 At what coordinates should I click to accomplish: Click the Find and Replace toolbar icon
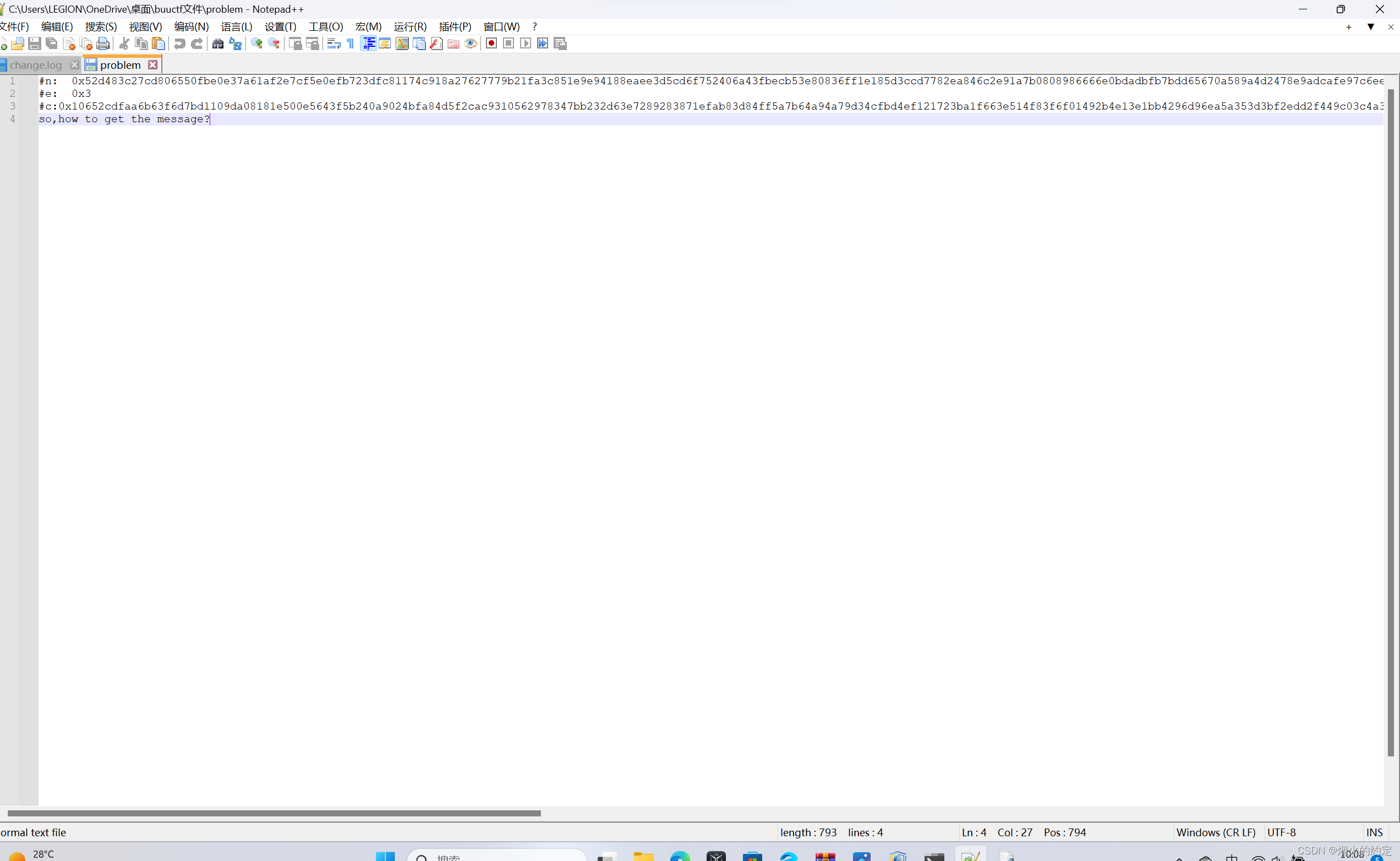(235, 43)
